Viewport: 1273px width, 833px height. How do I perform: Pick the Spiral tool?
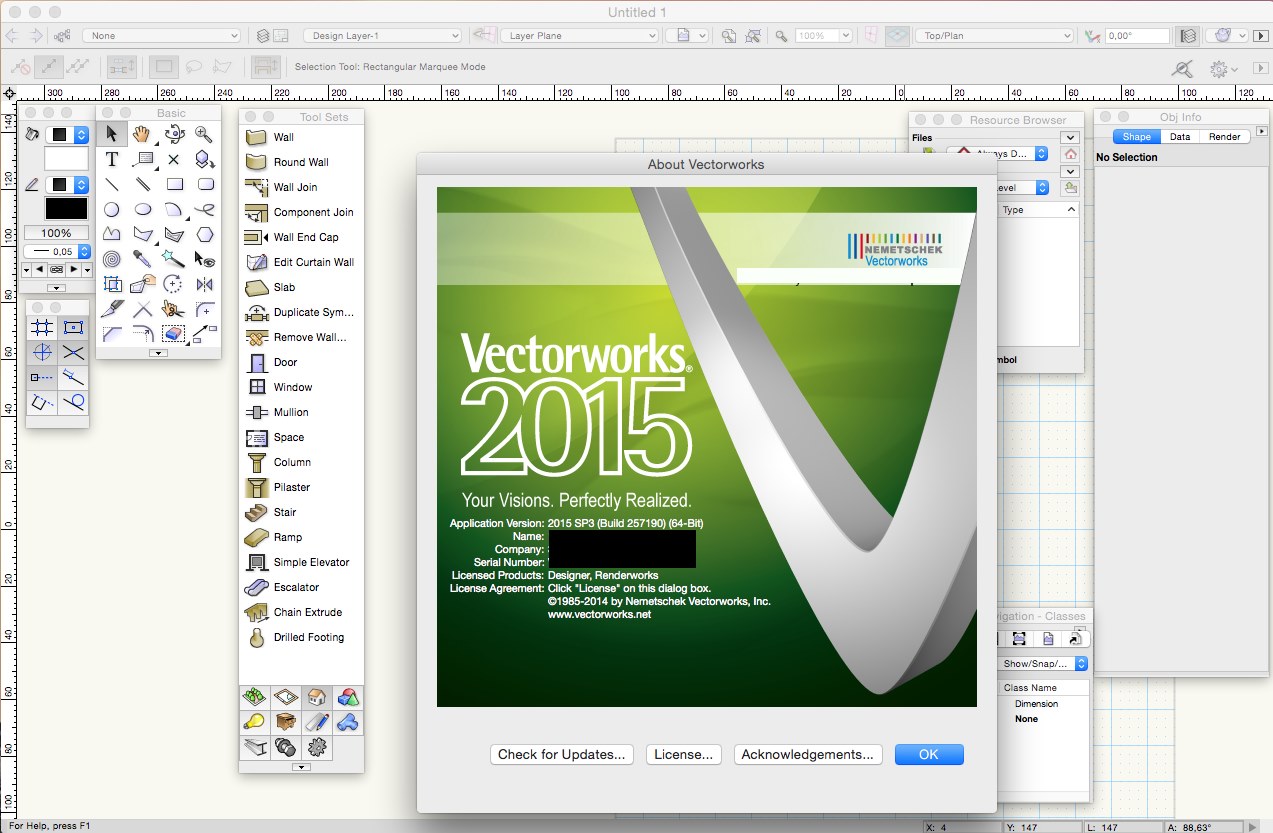click(x=112, y=259)
